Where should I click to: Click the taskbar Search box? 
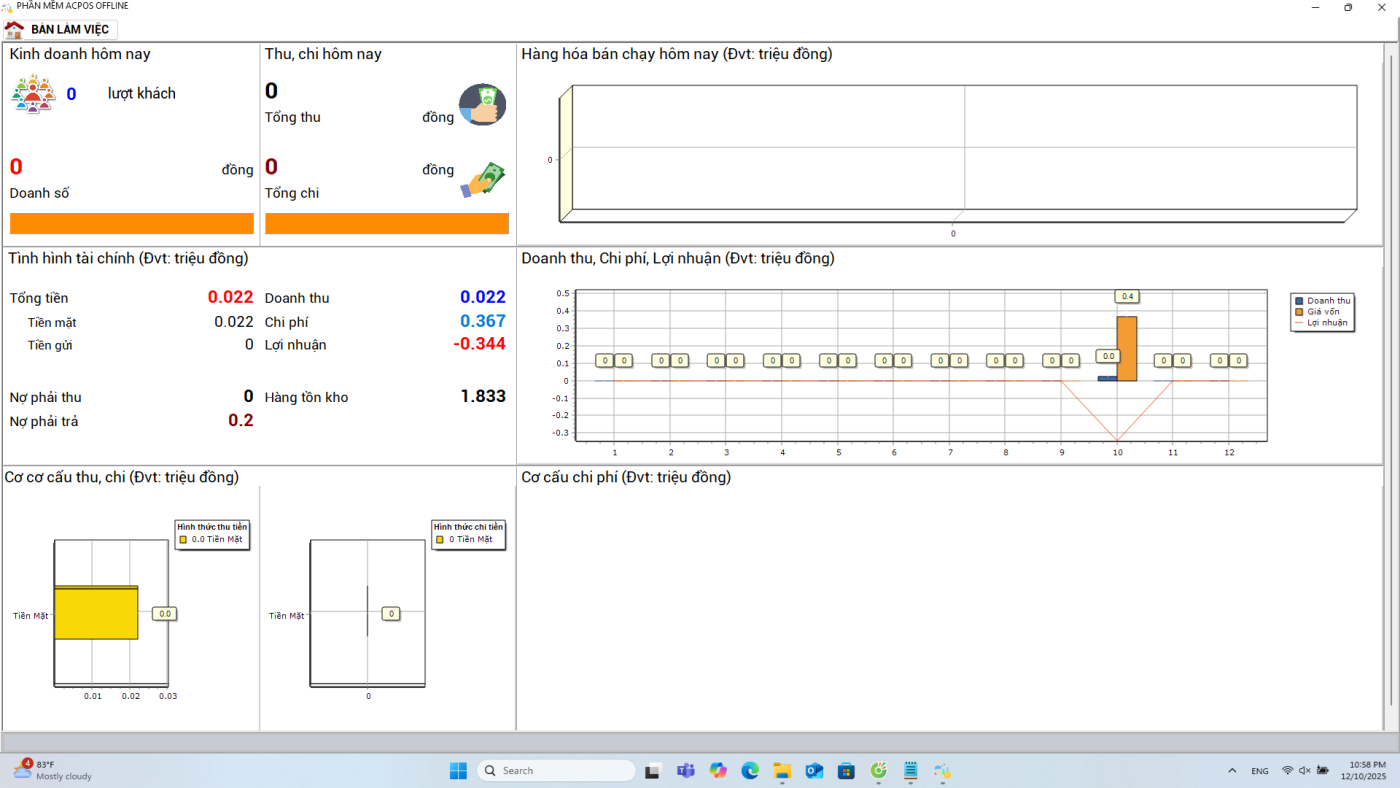557,771
